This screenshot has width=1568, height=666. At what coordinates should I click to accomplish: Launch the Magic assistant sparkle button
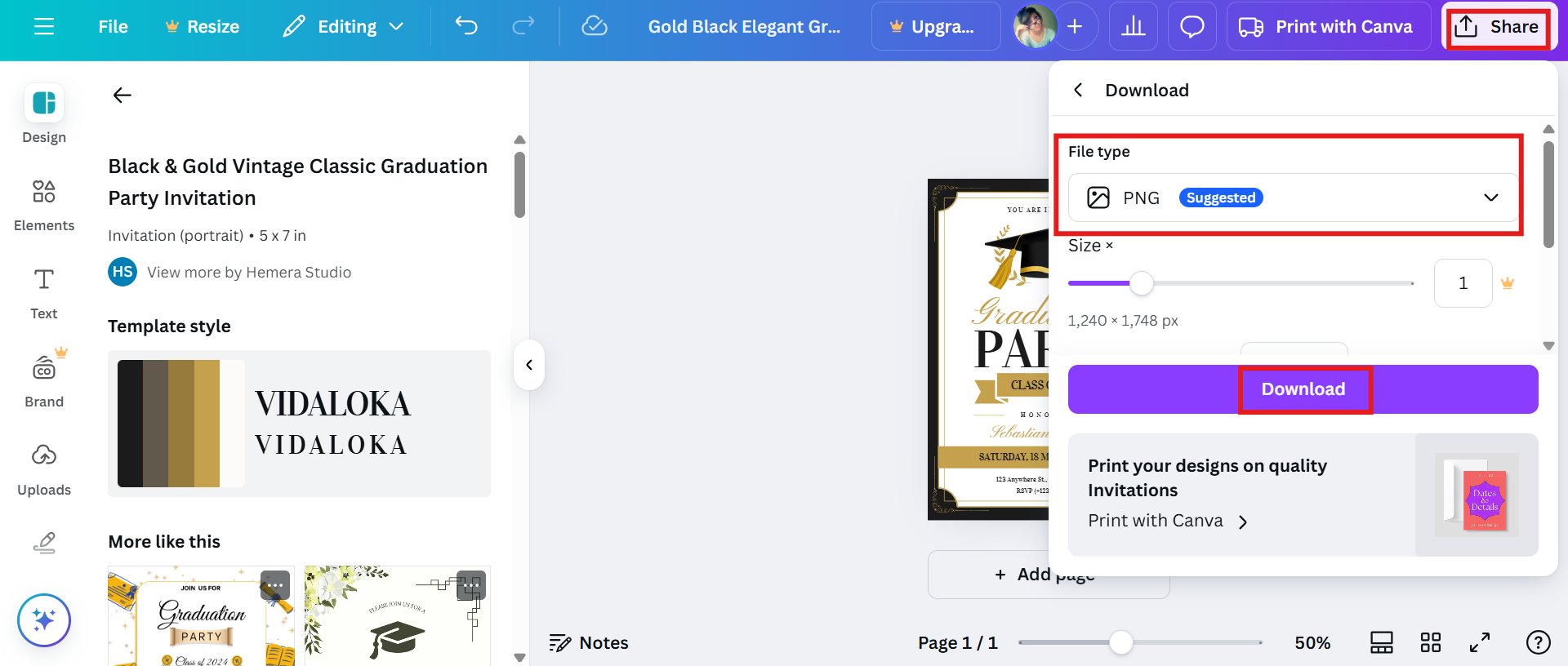pos(44,620)
